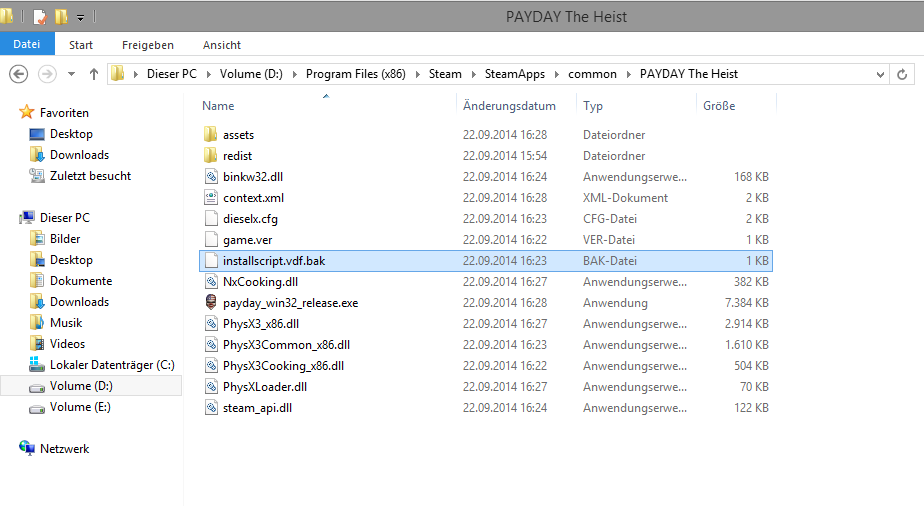Open Desktop under Dieser PC
Viewport: 924px width, 506px height.
click(71, 260)
